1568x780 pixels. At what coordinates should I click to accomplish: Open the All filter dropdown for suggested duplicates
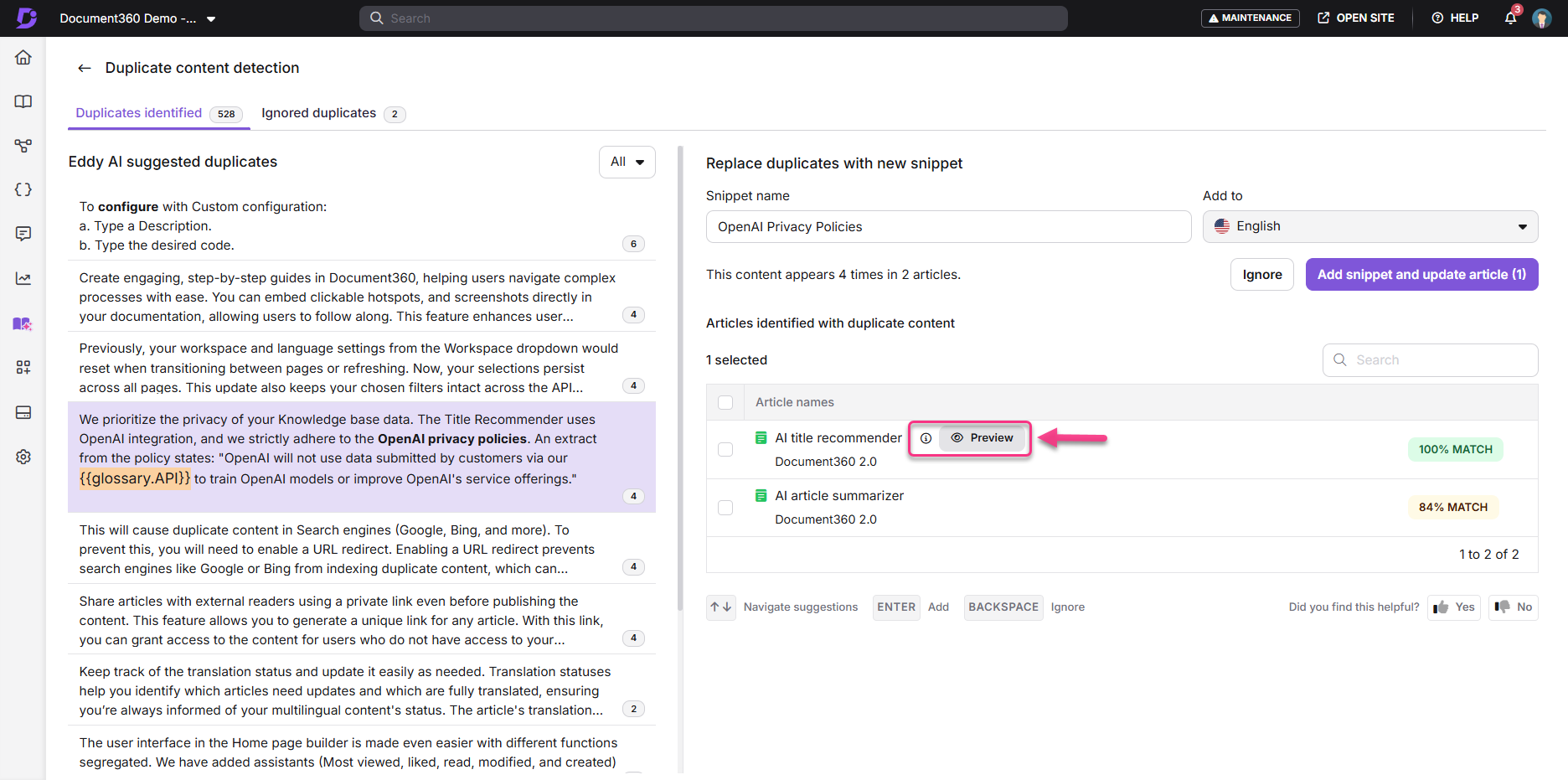[627, 162]
